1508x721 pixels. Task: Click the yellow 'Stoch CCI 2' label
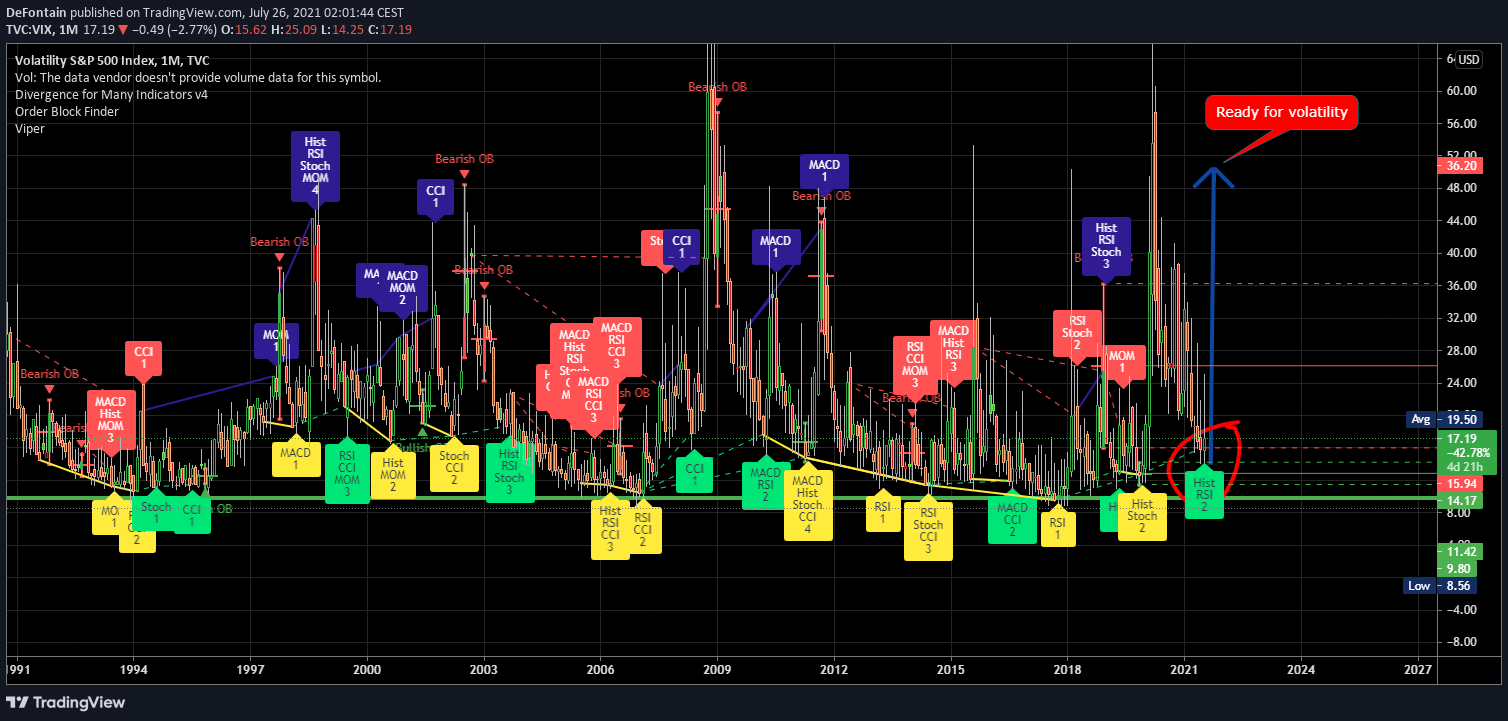coord(455,468)
